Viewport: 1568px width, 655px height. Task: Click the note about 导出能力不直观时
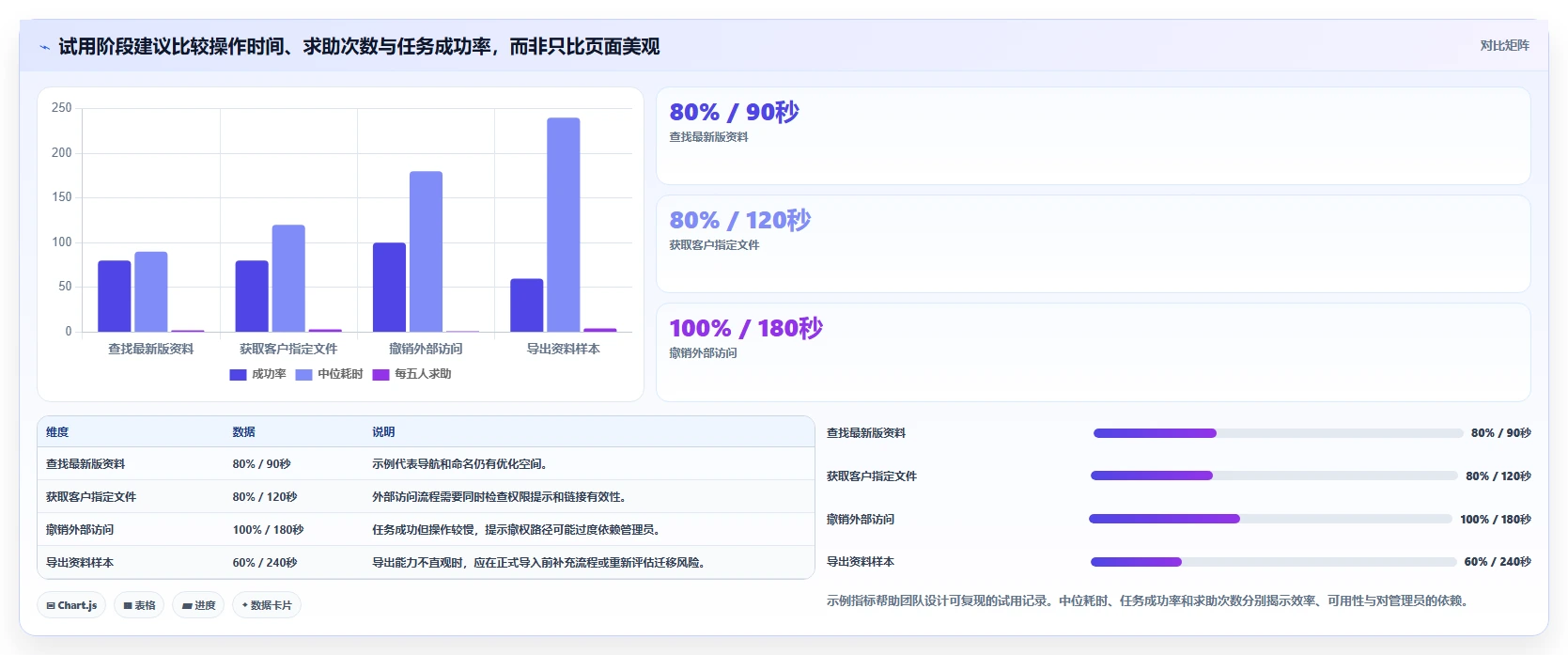pos(538,563)
